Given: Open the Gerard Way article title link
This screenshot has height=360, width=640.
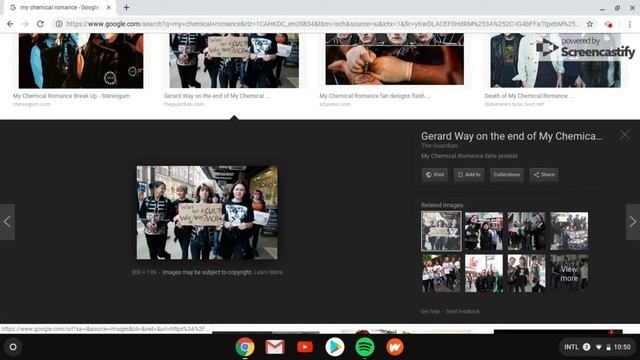Looking at the screenshot, I should pyautogui.click(x=511, y=136).
